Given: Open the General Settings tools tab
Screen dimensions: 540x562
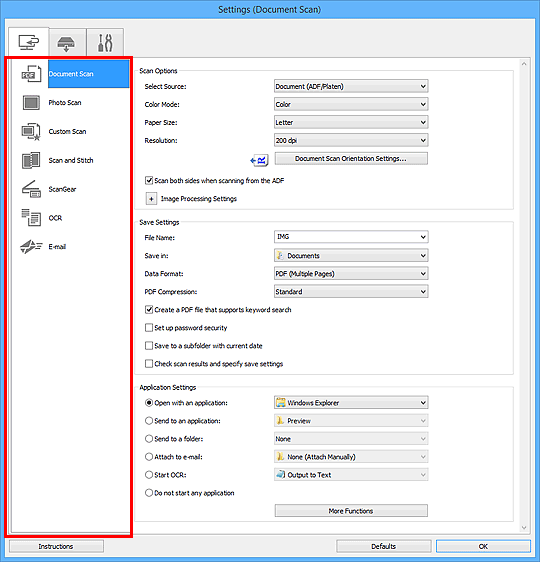Looking at the screenshot, I should pyautogui.click(x=105, y=43).
